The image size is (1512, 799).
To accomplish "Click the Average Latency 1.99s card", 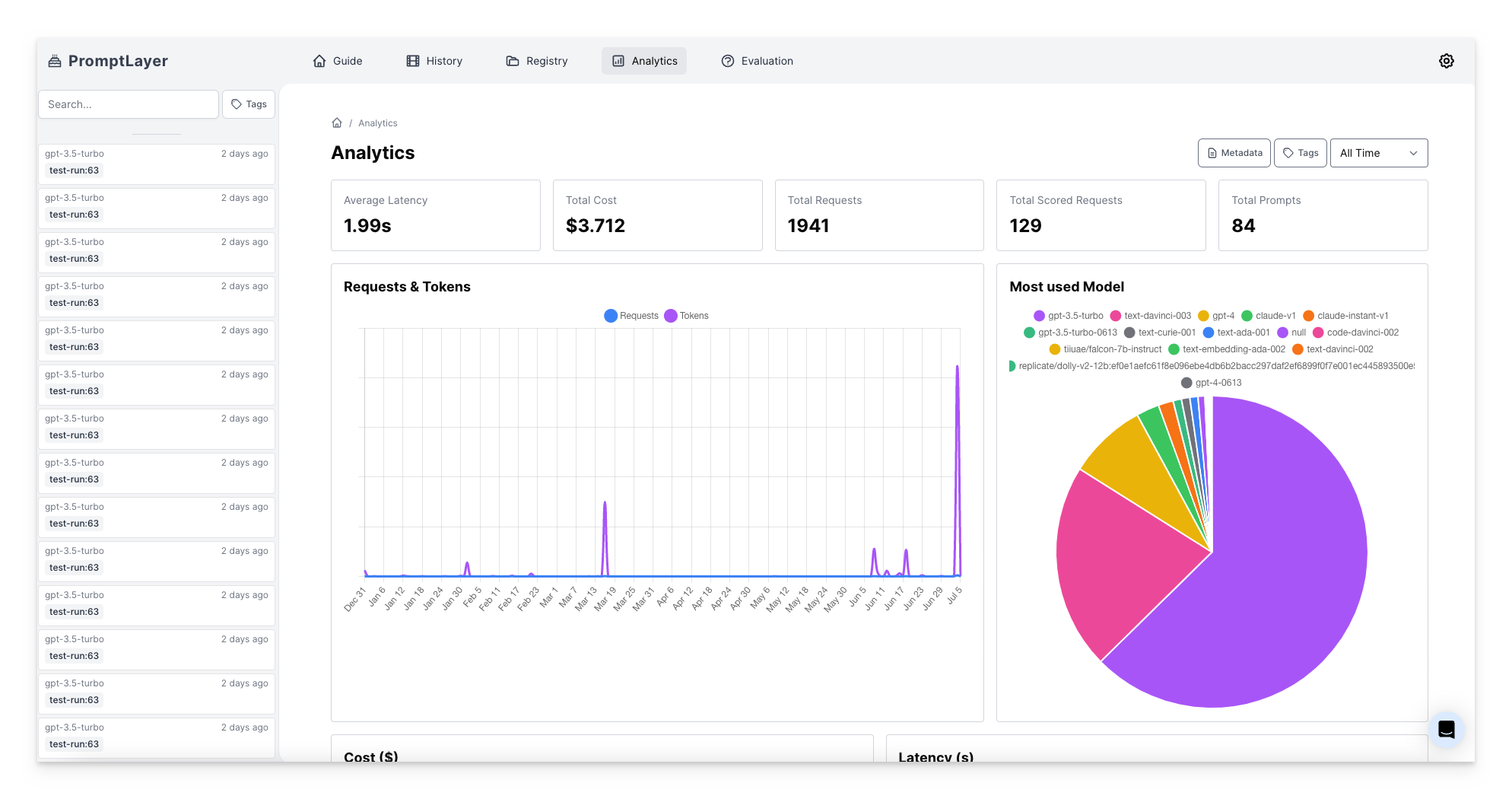I will click(x=436, y=215).
